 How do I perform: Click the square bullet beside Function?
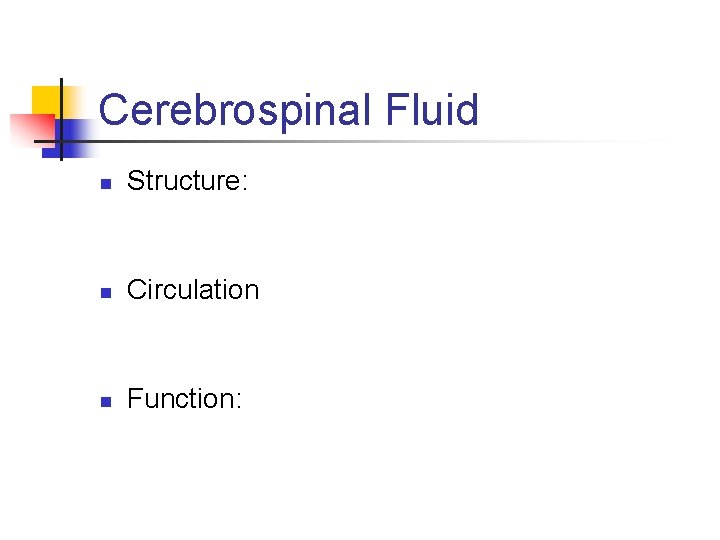(x=105, y=401)
